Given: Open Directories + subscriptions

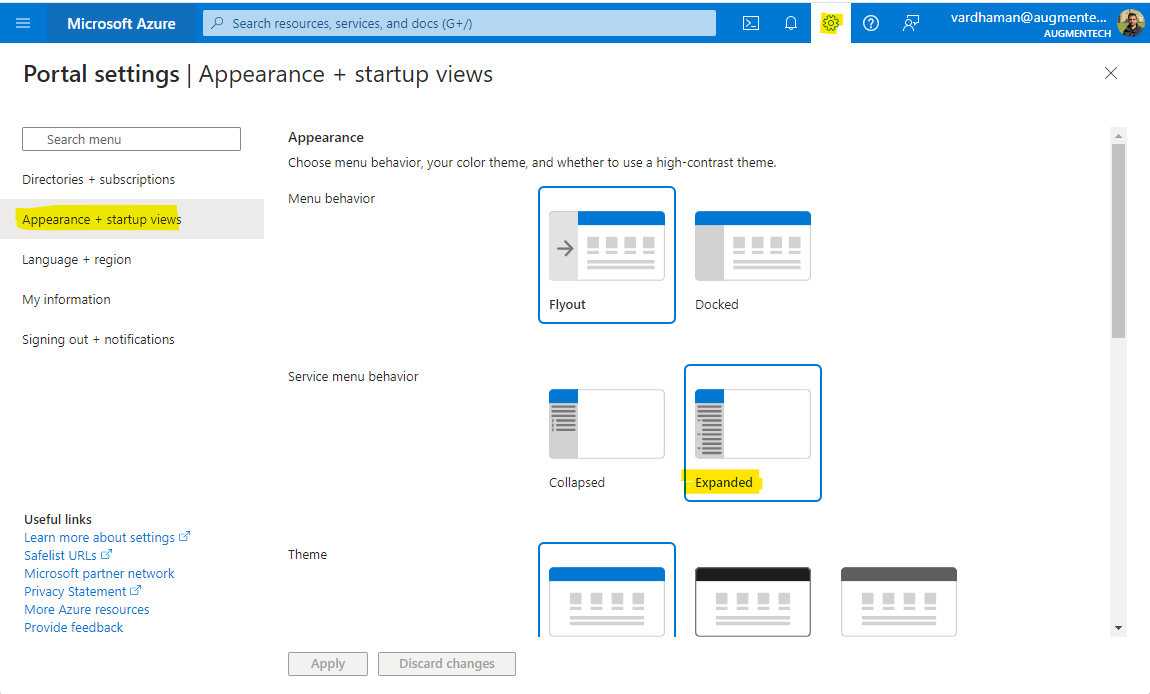Looking at the screenshot, I should pyautogui.click(x=98, y=179).
